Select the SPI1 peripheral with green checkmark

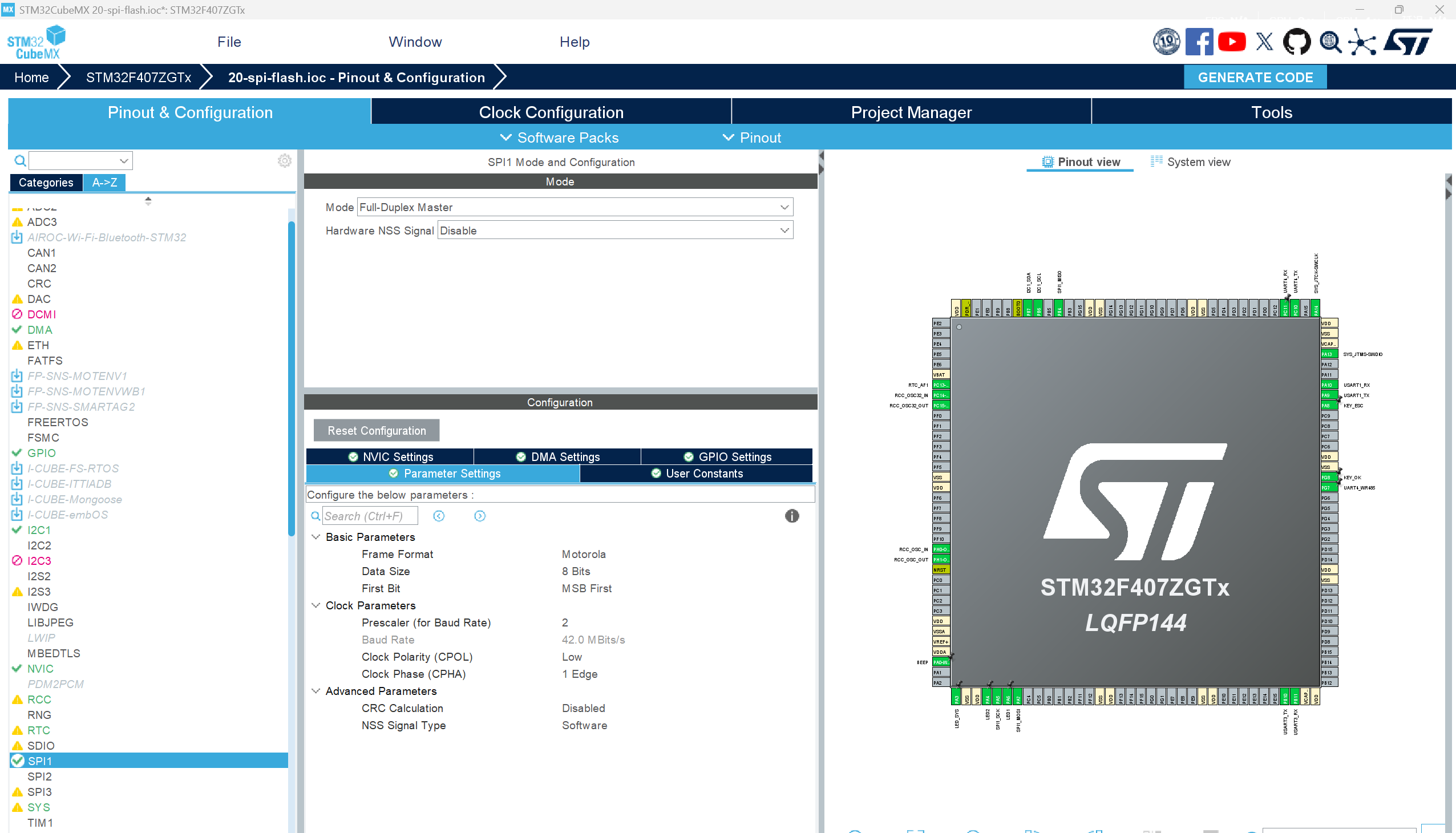click(40, 761)
